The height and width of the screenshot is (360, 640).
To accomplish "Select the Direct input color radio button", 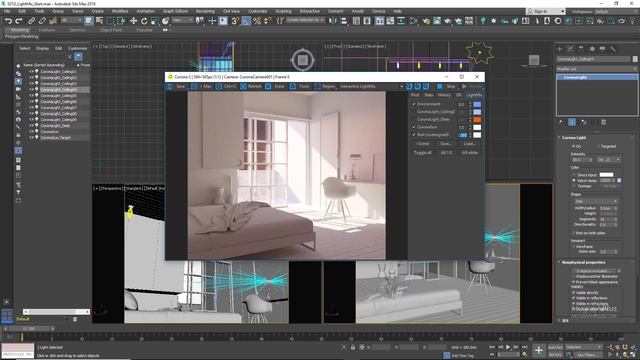I will pos(574,175).
